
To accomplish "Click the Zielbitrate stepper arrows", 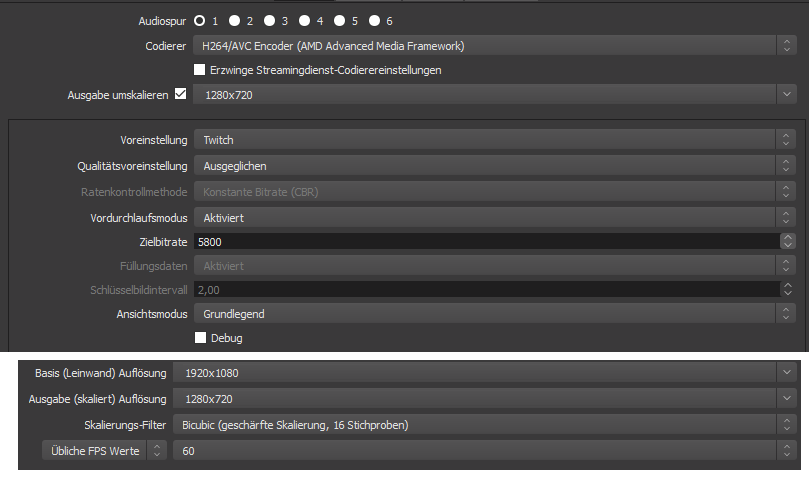I will coord(788,241).
